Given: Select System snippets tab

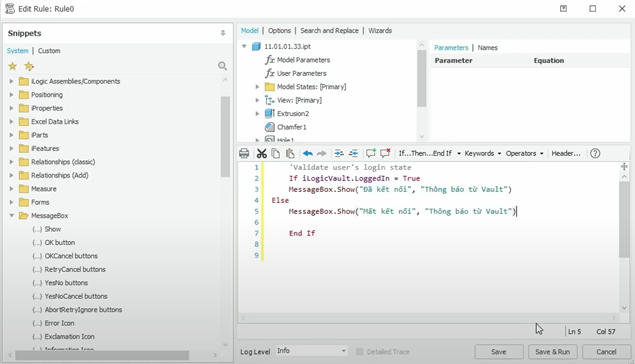Looking at the screenshot, I should (x=17, y=51).
